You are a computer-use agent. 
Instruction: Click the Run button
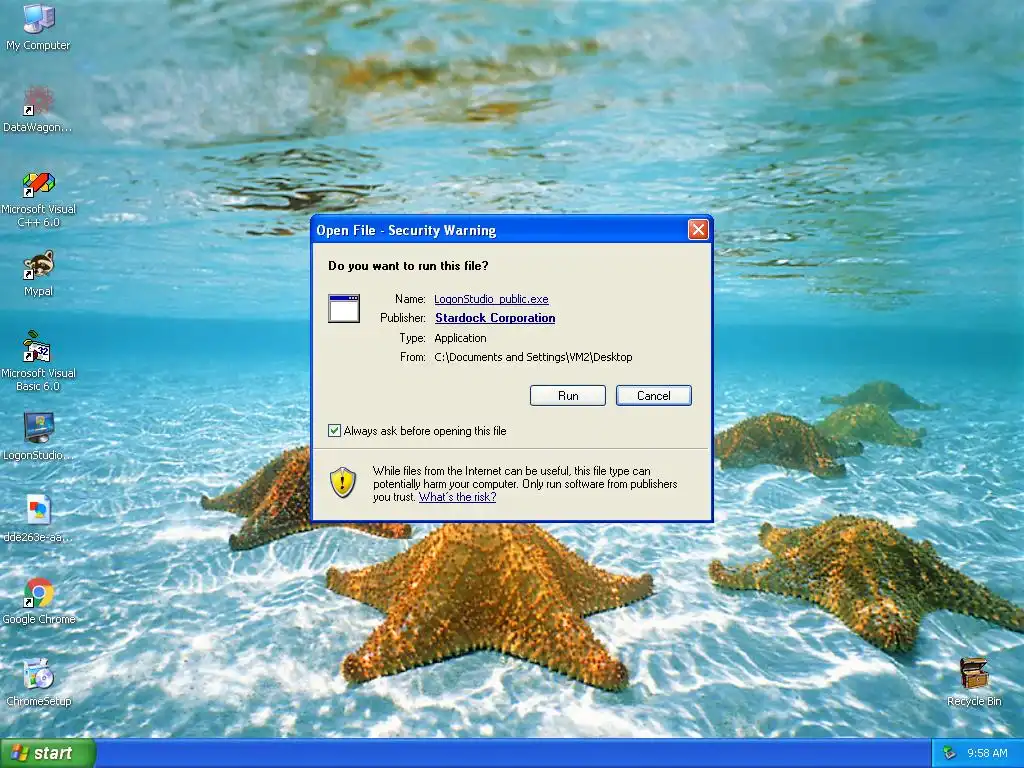pos(568,396)
